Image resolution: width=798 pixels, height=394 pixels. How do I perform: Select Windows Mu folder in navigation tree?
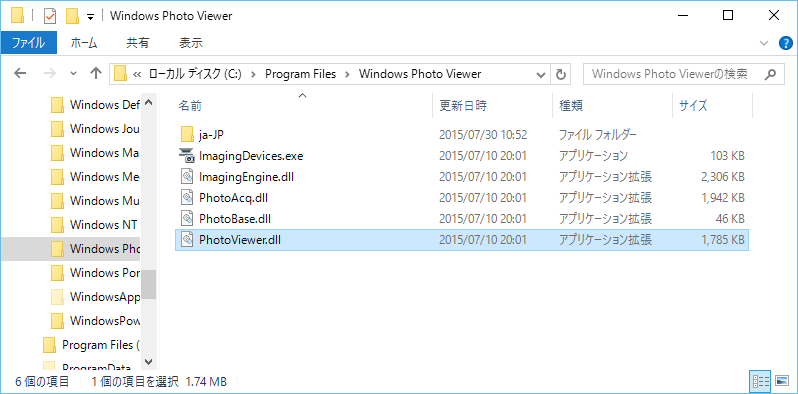pos(95,201)
